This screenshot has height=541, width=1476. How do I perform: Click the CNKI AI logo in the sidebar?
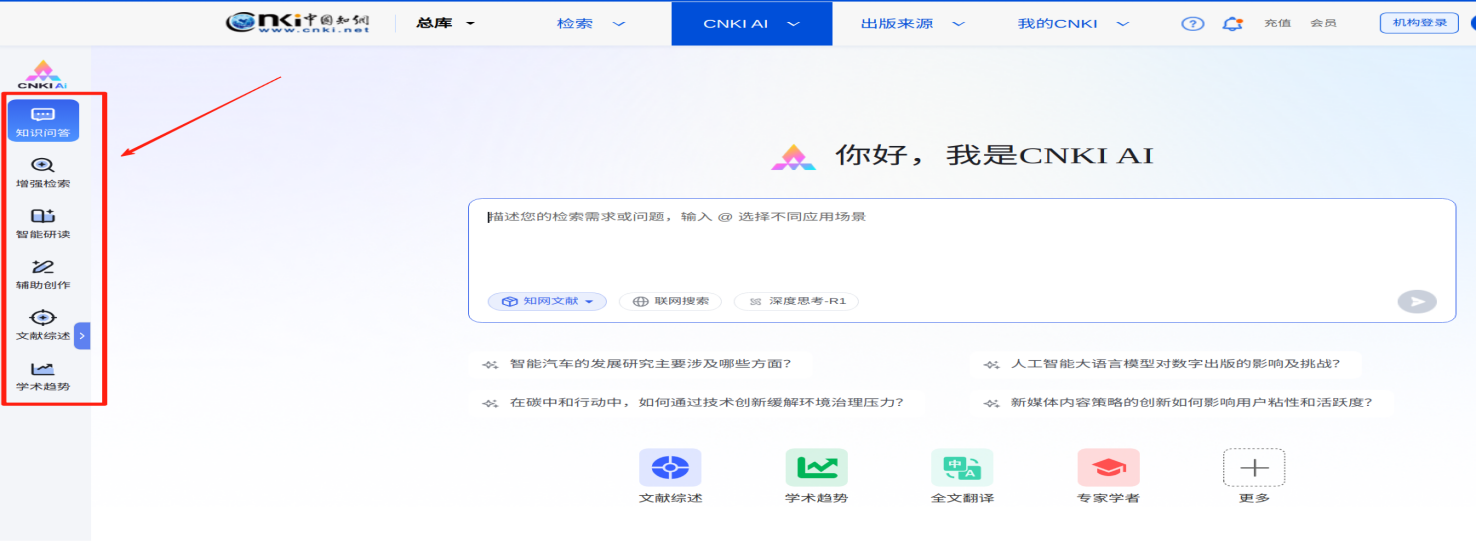point(42,75)
